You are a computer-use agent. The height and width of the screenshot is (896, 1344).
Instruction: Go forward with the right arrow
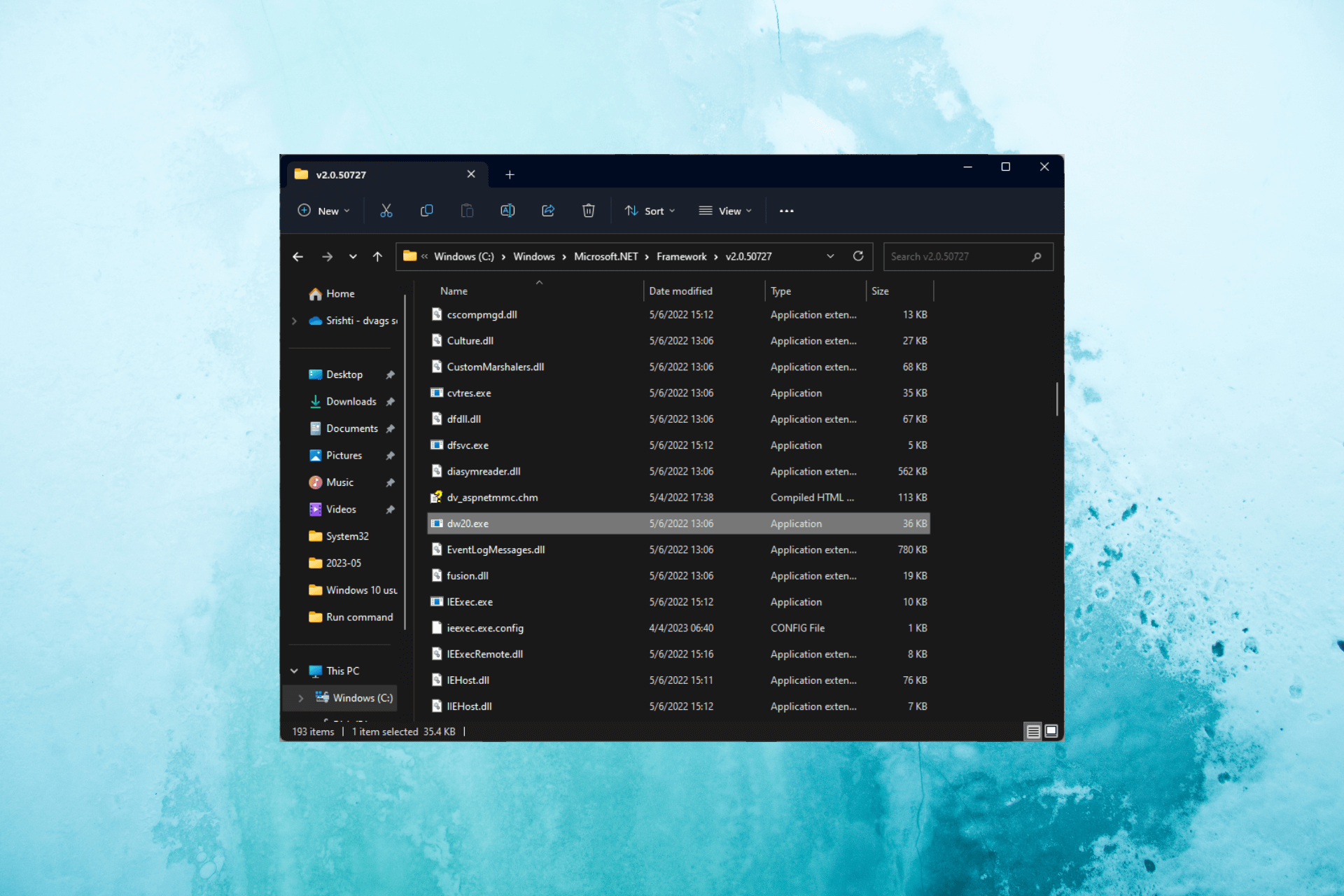[327, 257]
